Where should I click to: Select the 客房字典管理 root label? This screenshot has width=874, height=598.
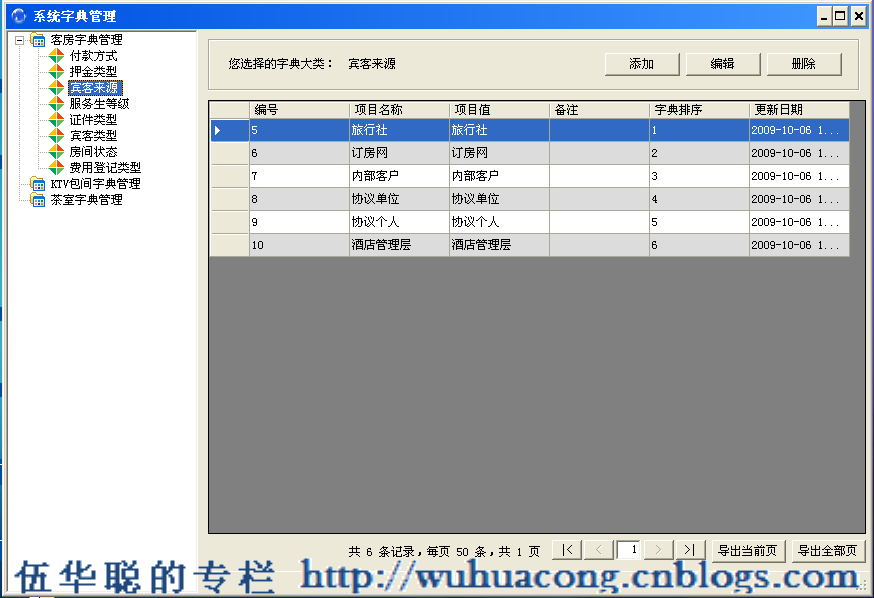(86, 40)
